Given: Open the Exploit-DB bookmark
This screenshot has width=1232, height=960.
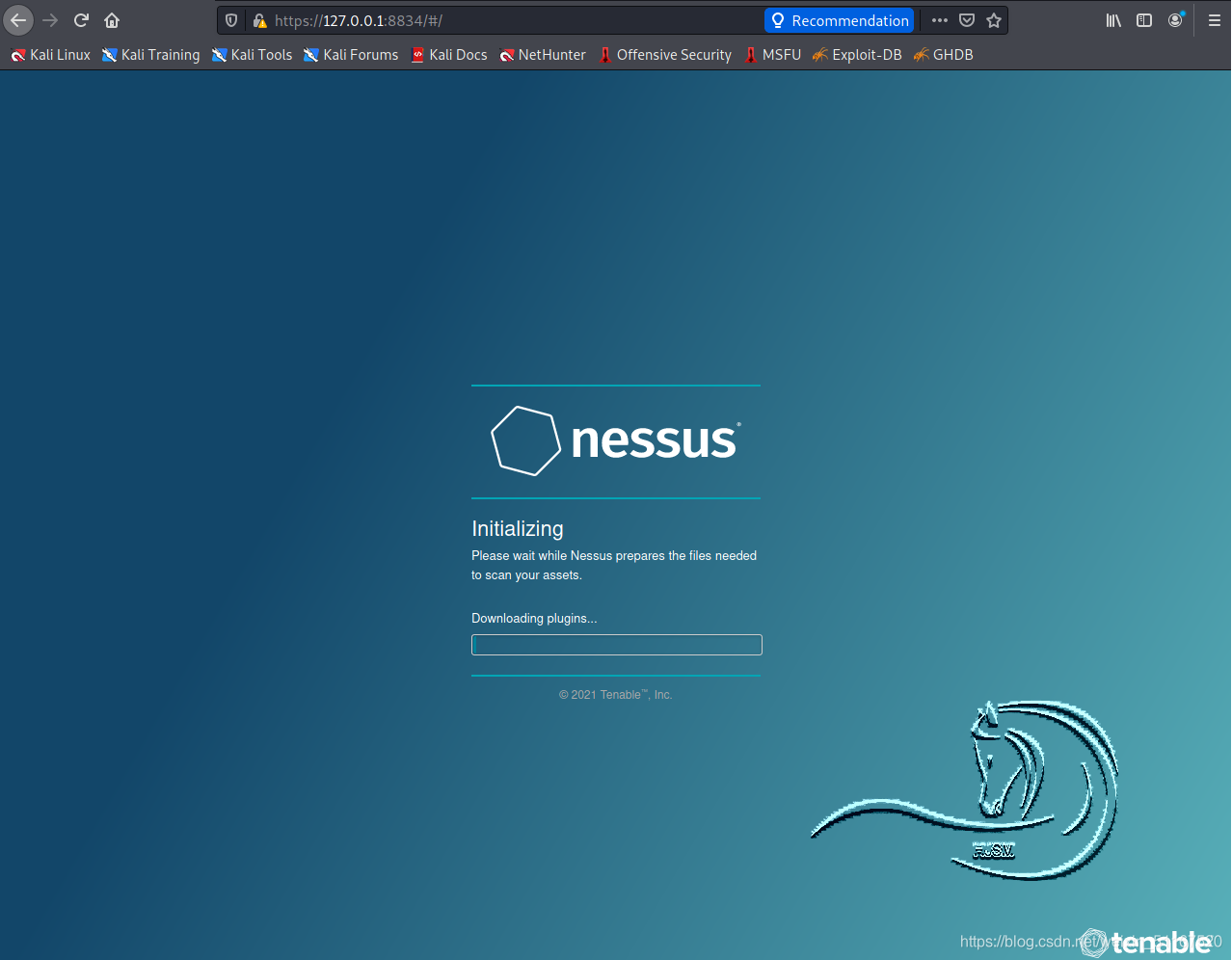Looking at the screenshot, I should point(857,55).
